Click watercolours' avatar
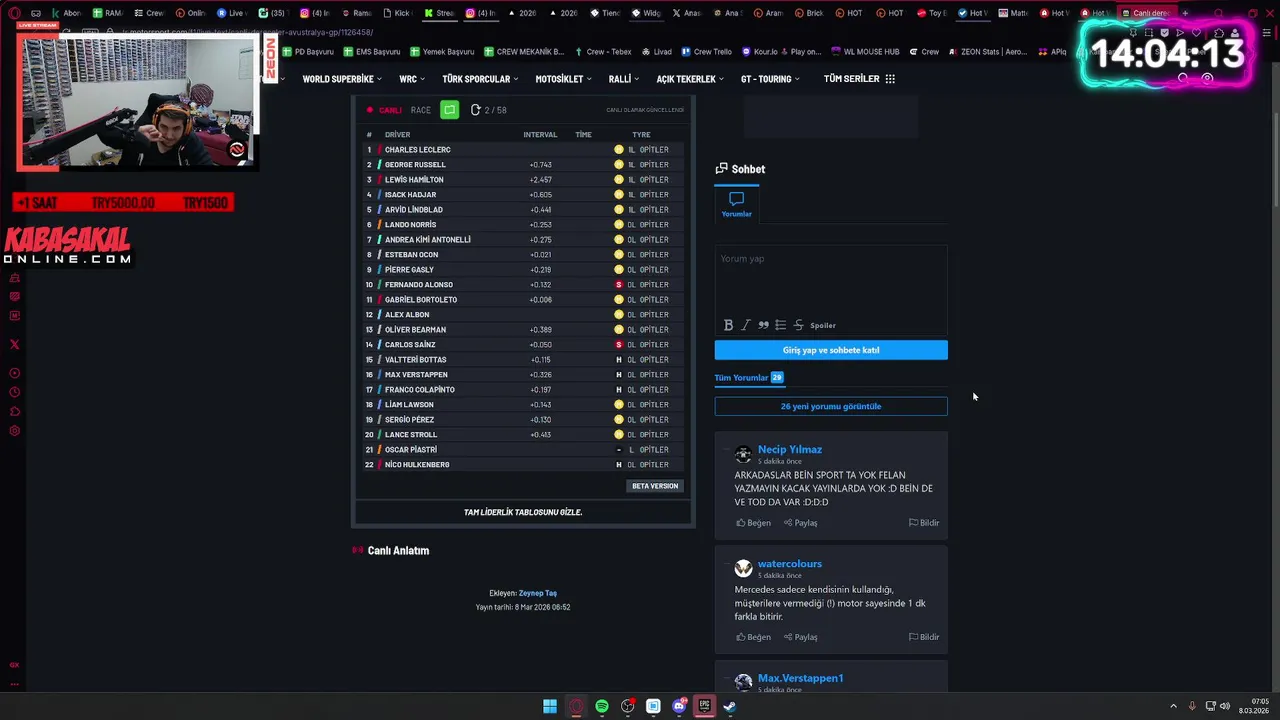Screen dimensions: 1280x720 click(x=743, y=568)
